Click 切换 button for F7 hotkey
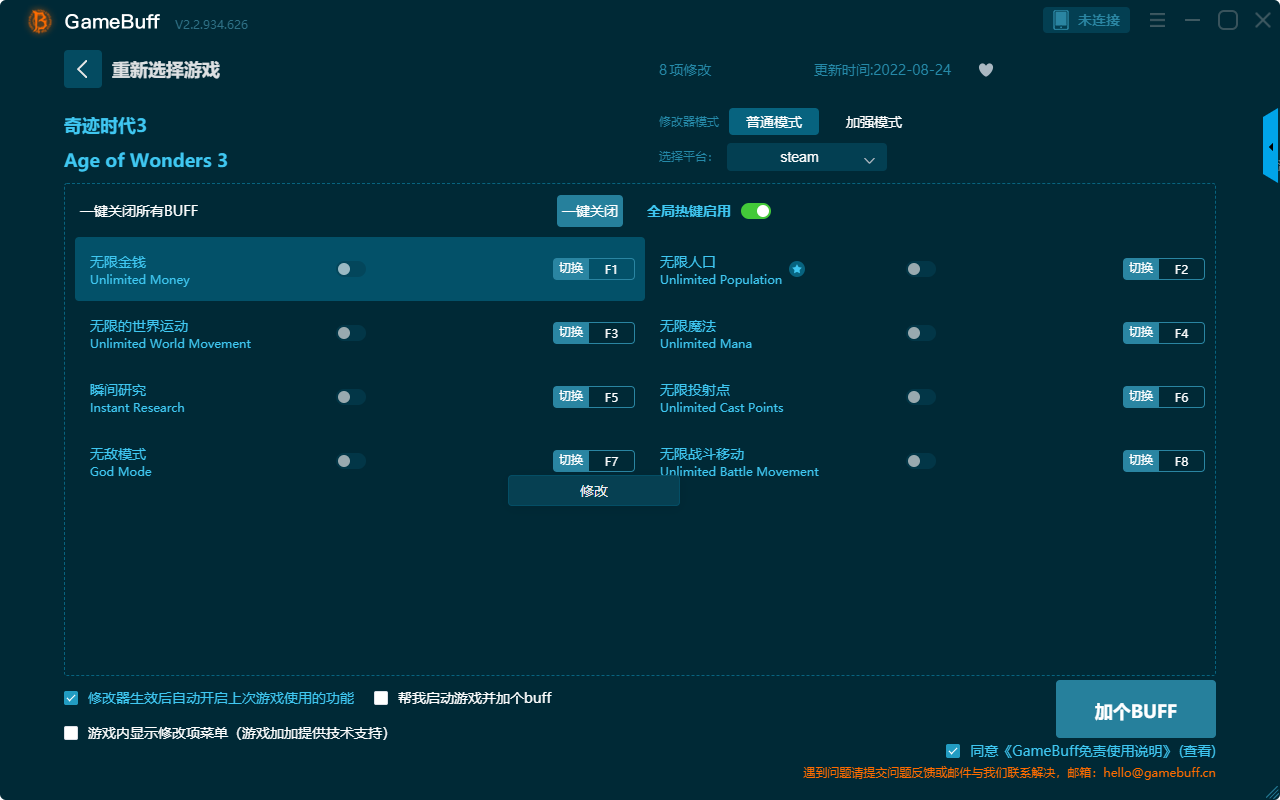The image size is (1280, 800). point(571,461)
